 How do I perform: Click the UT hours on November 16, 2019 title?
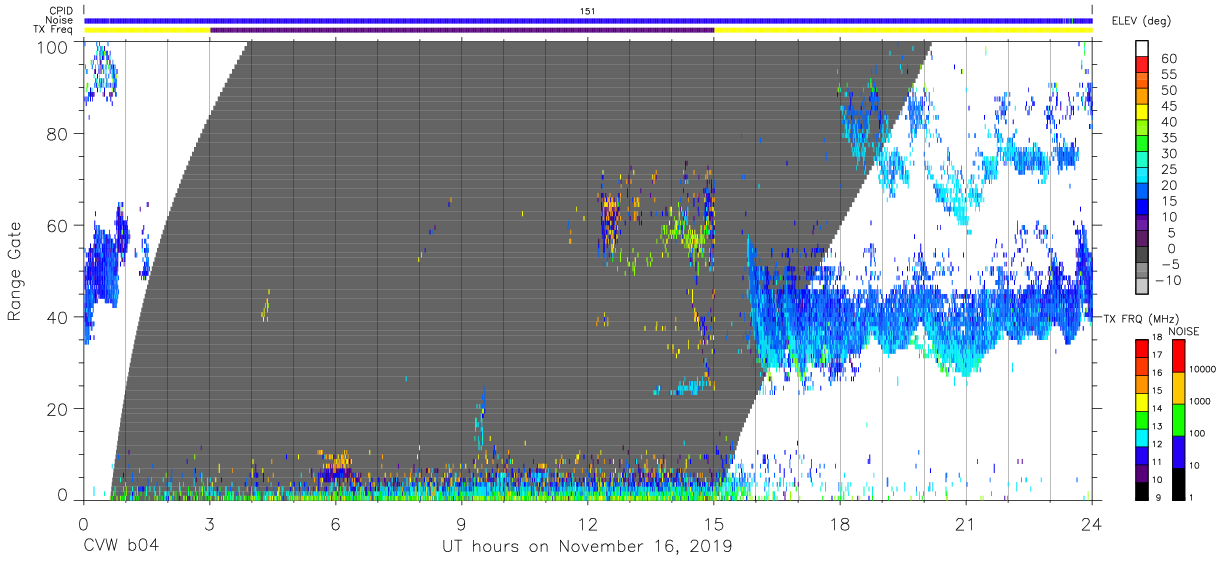click(587, 547)
